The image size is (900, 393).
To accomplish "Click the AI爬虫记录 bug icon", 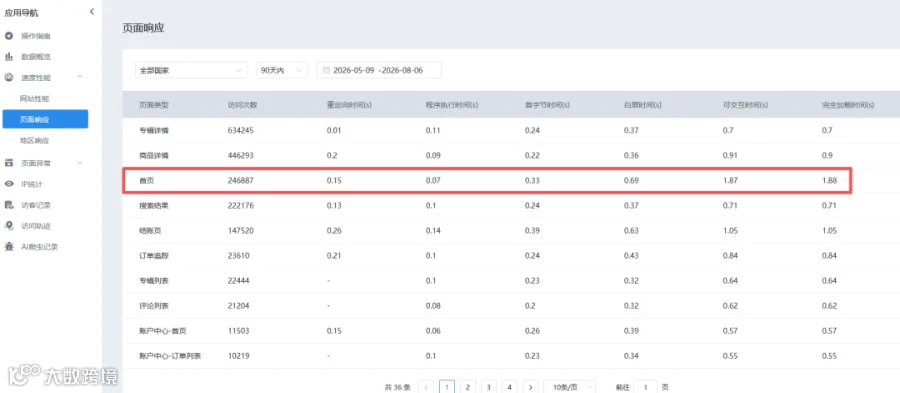I will tap(9, 247).
